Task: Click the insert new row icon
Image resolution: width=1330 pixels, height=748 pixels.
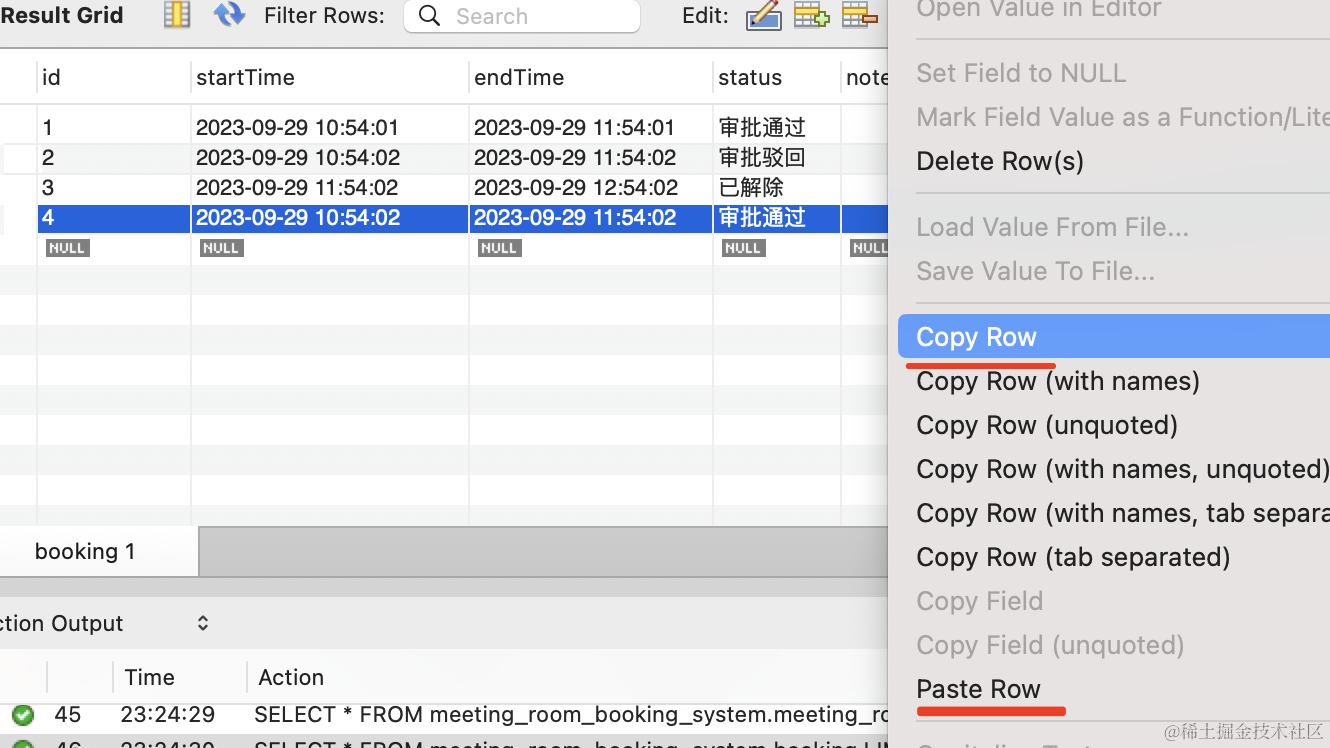Action: click(812, 15)
